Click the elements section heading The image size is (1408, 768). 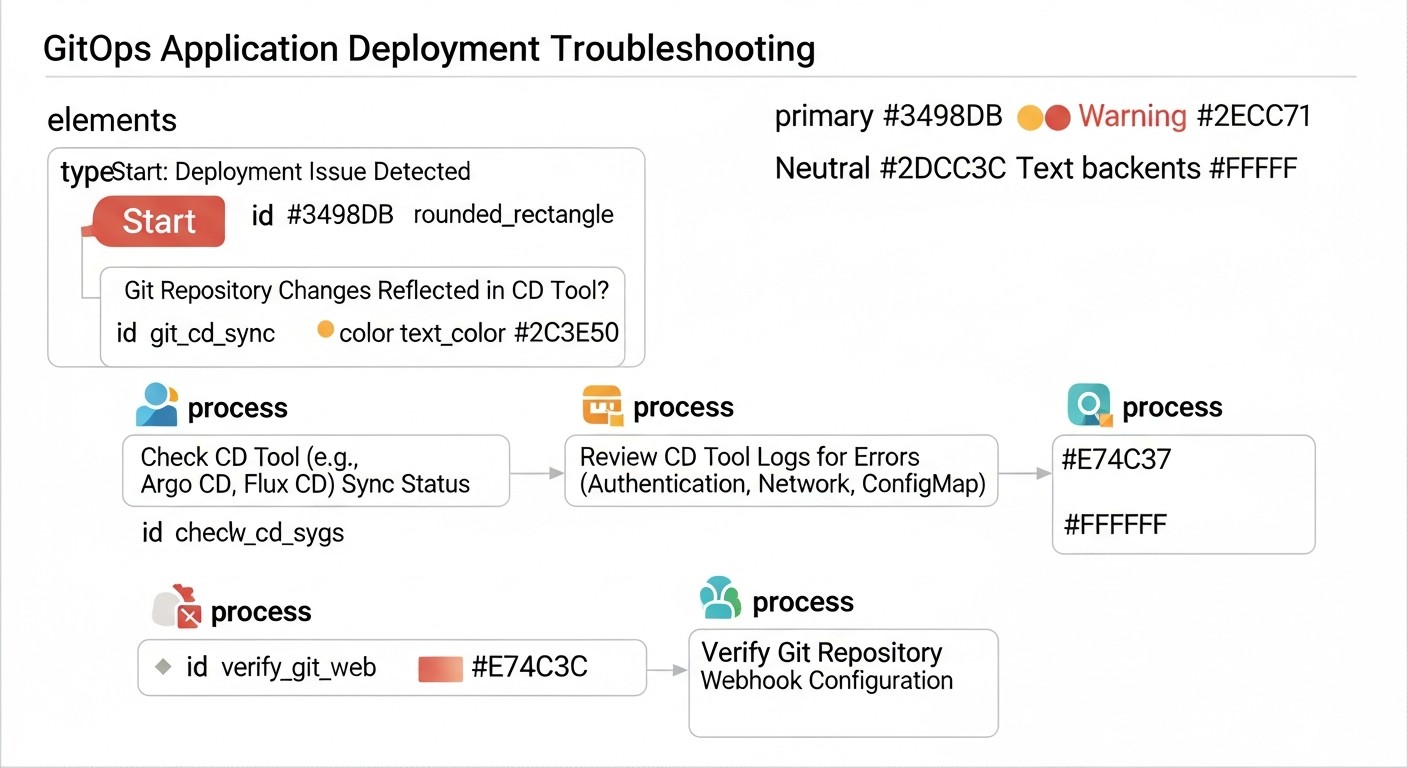click(x=111, y=121)
